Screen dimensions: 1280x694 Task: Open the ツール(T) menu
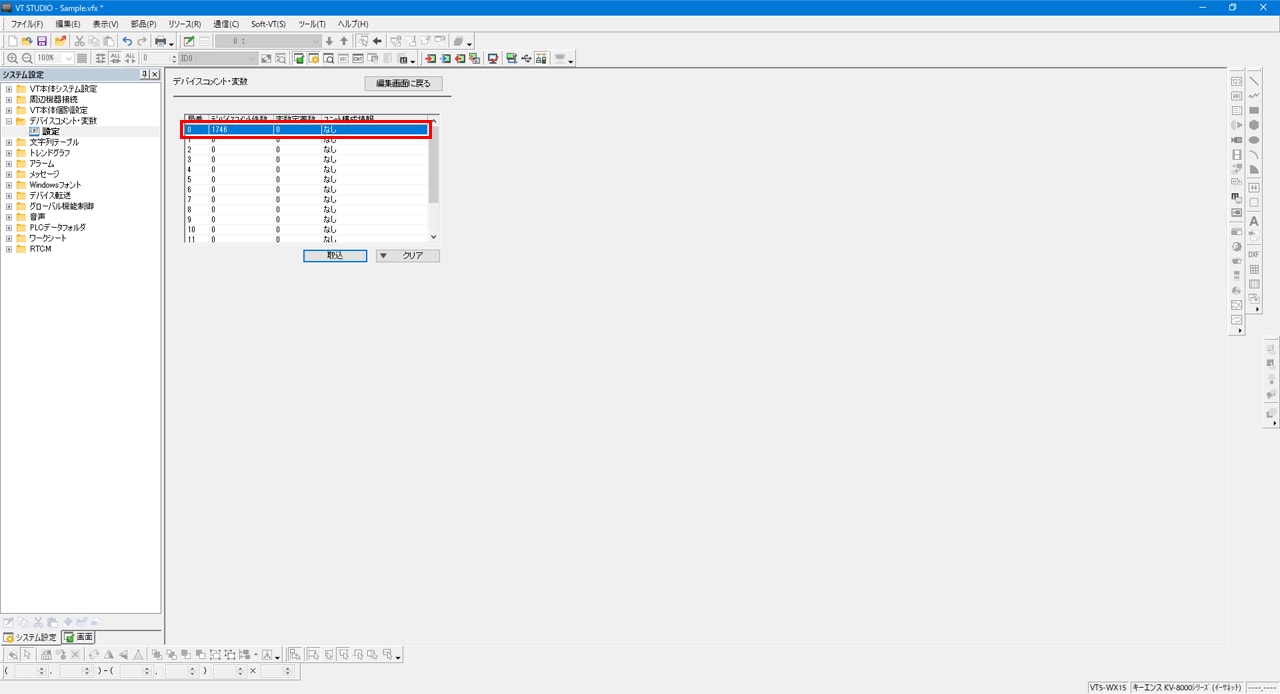tap(312, 24)
